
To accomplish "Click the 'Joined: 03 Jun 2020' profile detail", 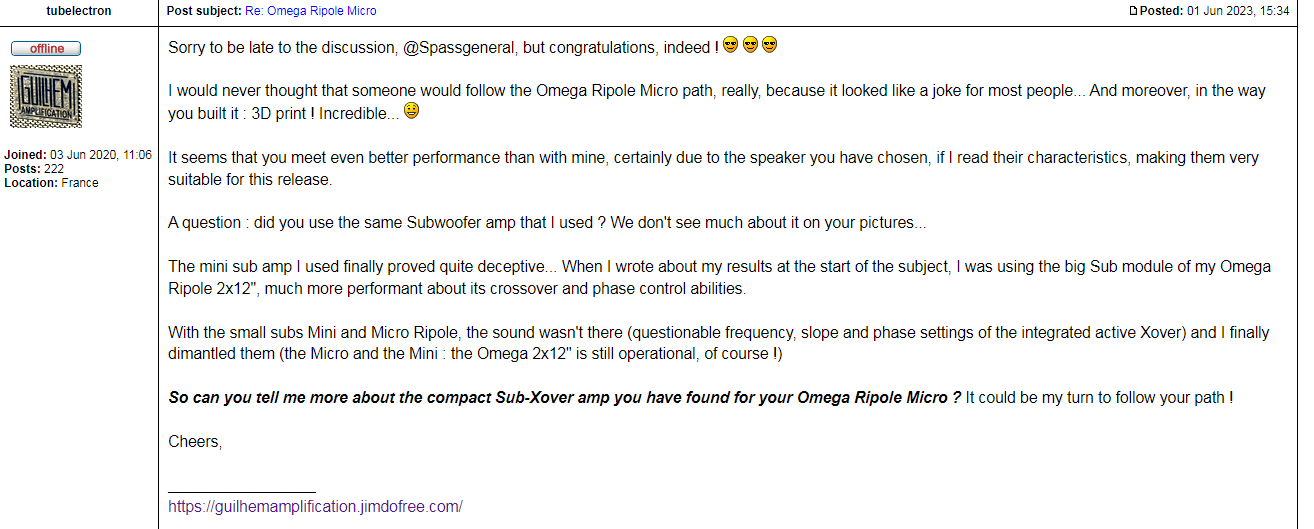I will [x=78, y=155].
